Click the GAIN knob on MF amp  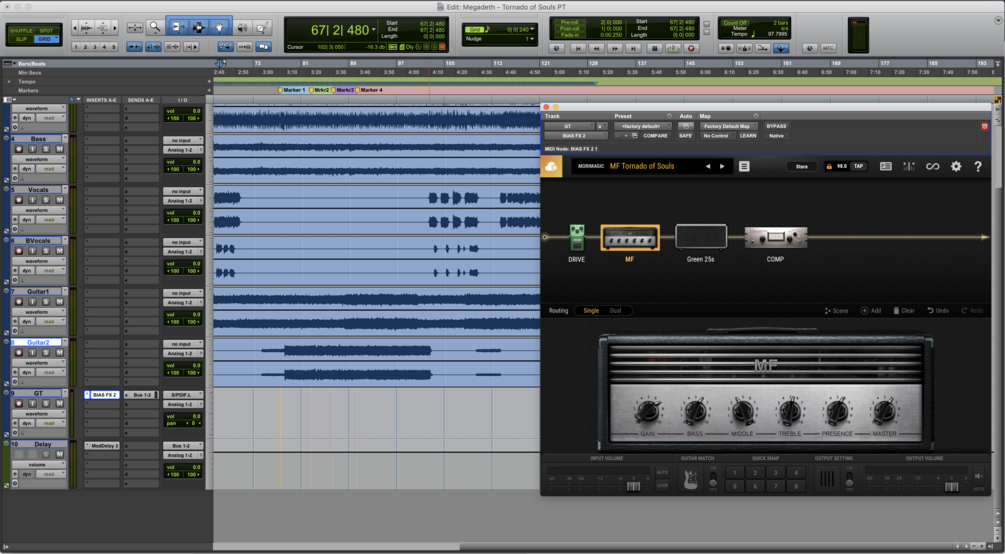click(647, 410)
